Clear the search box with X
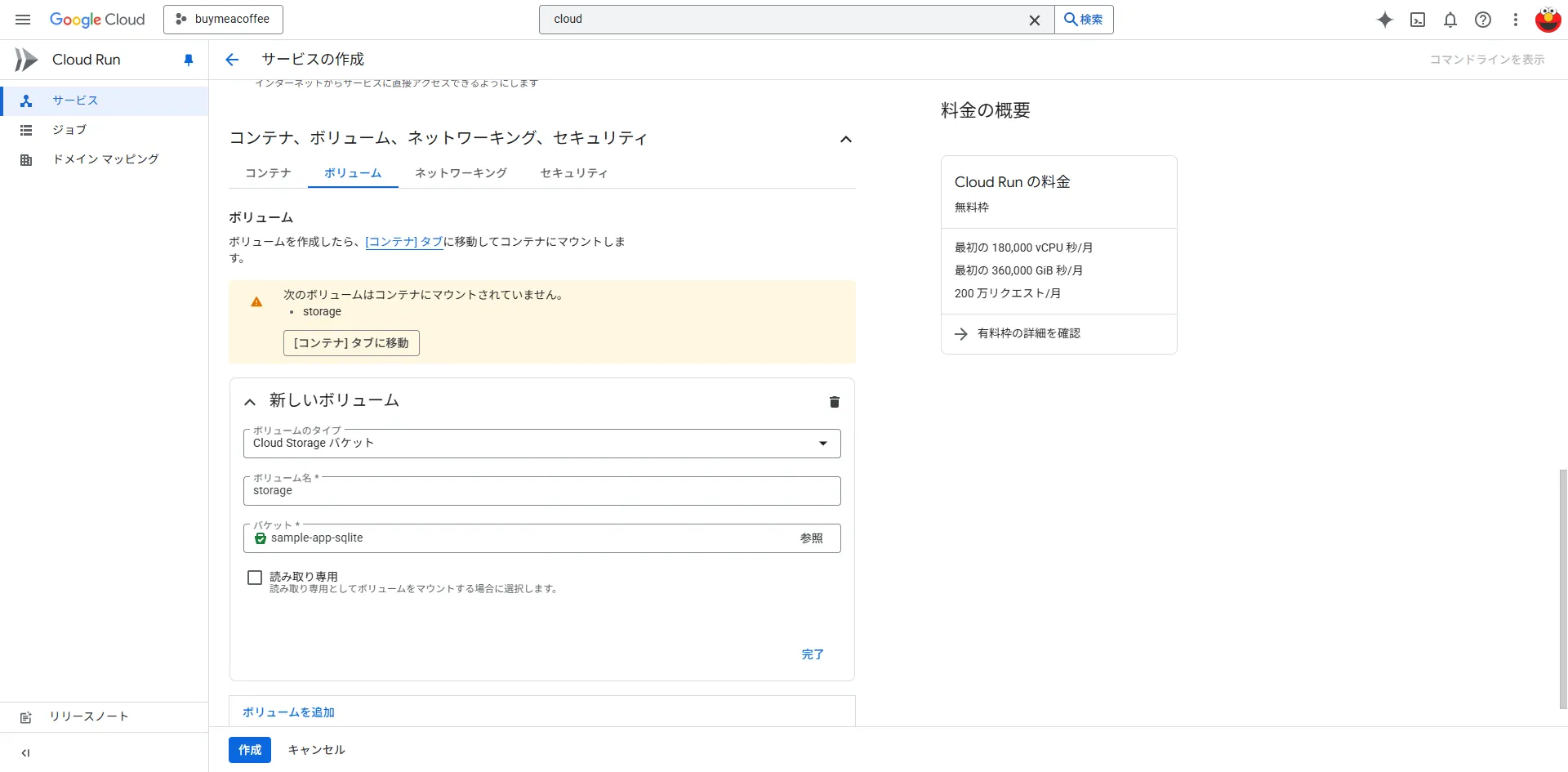The width and height of the screenshot is (1568, 772). [x=1034, y=20]
